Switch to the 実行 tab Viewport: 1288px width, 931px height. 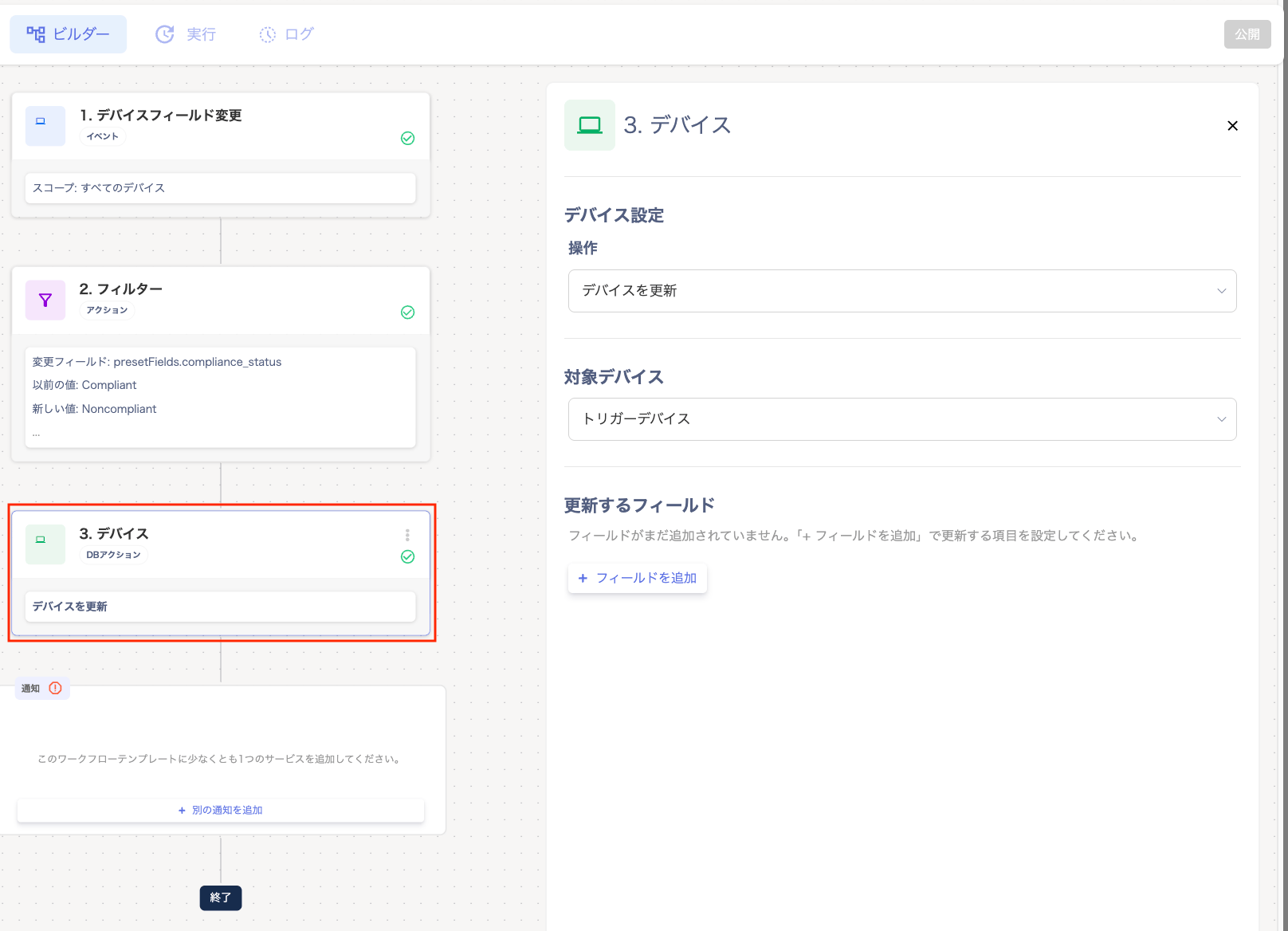point(186,34)
